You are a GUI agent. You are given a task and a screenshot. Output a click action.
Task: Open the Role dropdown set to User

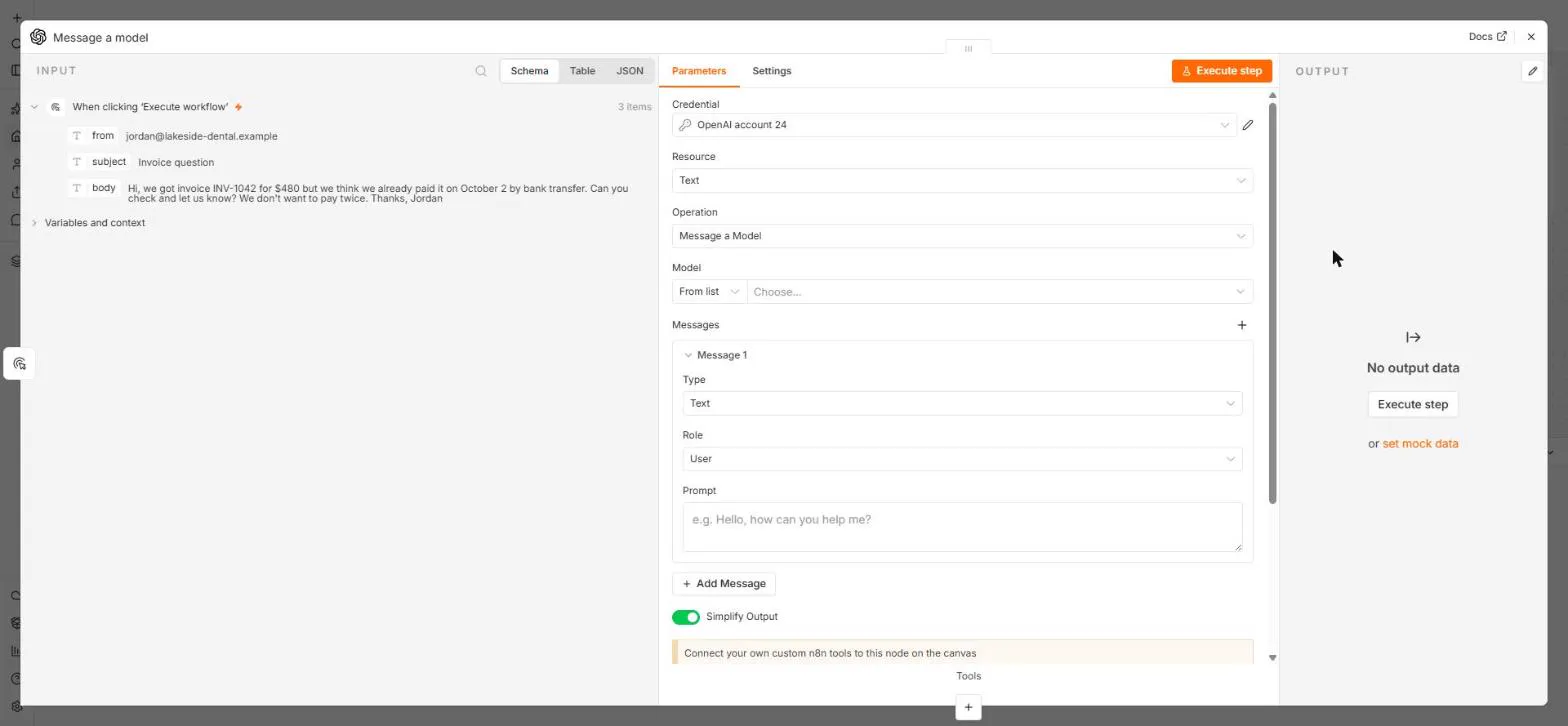pyautogui.click(x=962, y=459)
